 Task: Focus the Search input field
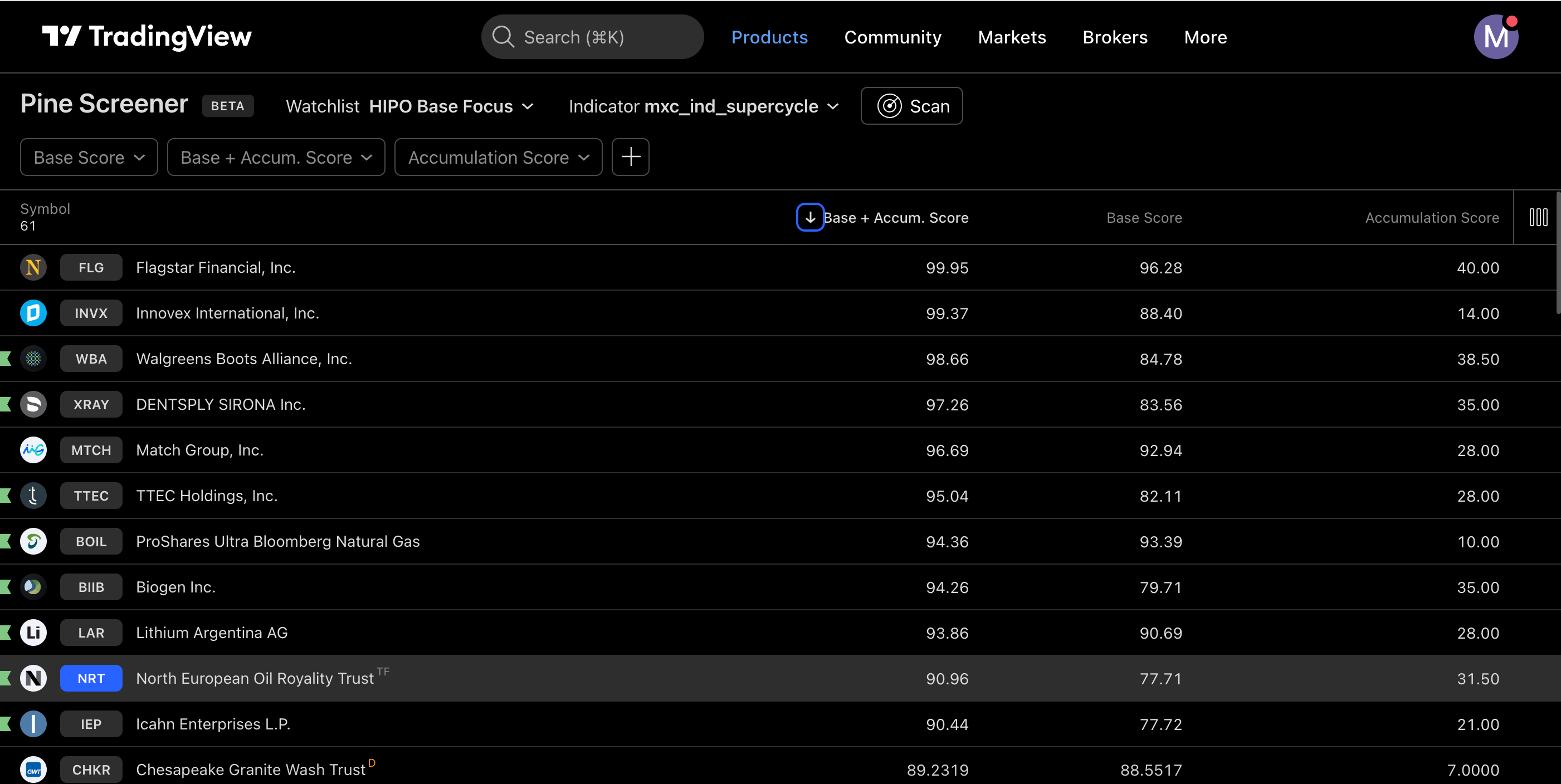pyautogui.click(x=592, y=37)
